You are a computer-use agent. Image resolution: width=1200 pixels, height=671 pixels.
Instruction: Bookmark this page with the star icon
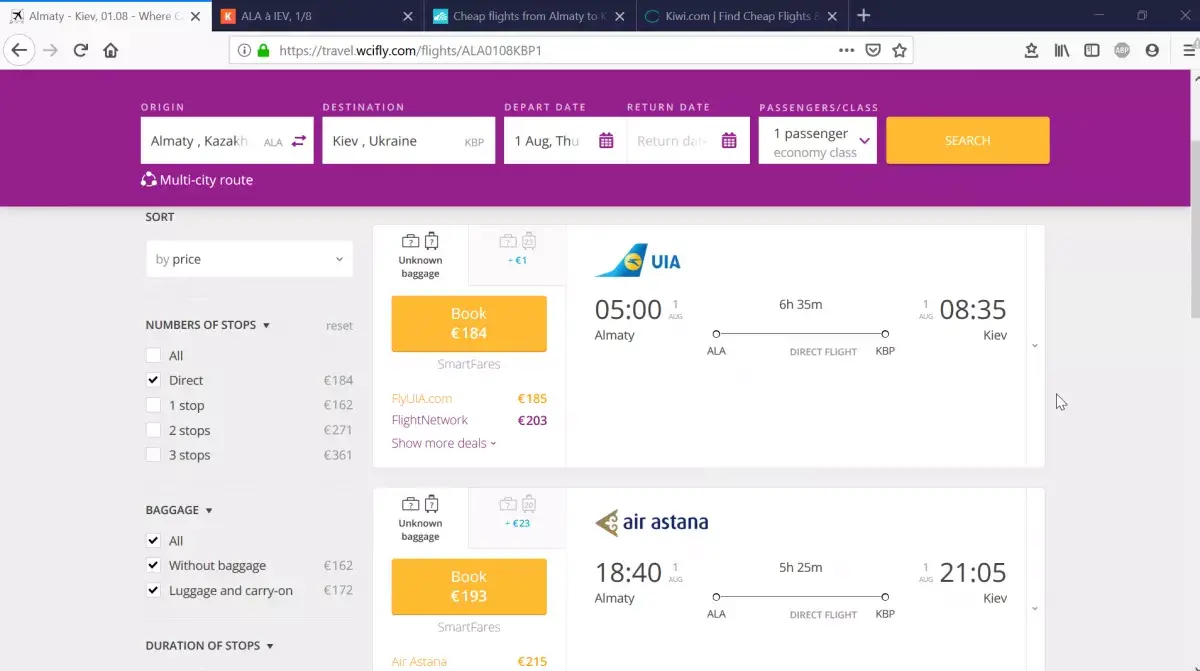[x=899, y=50]
